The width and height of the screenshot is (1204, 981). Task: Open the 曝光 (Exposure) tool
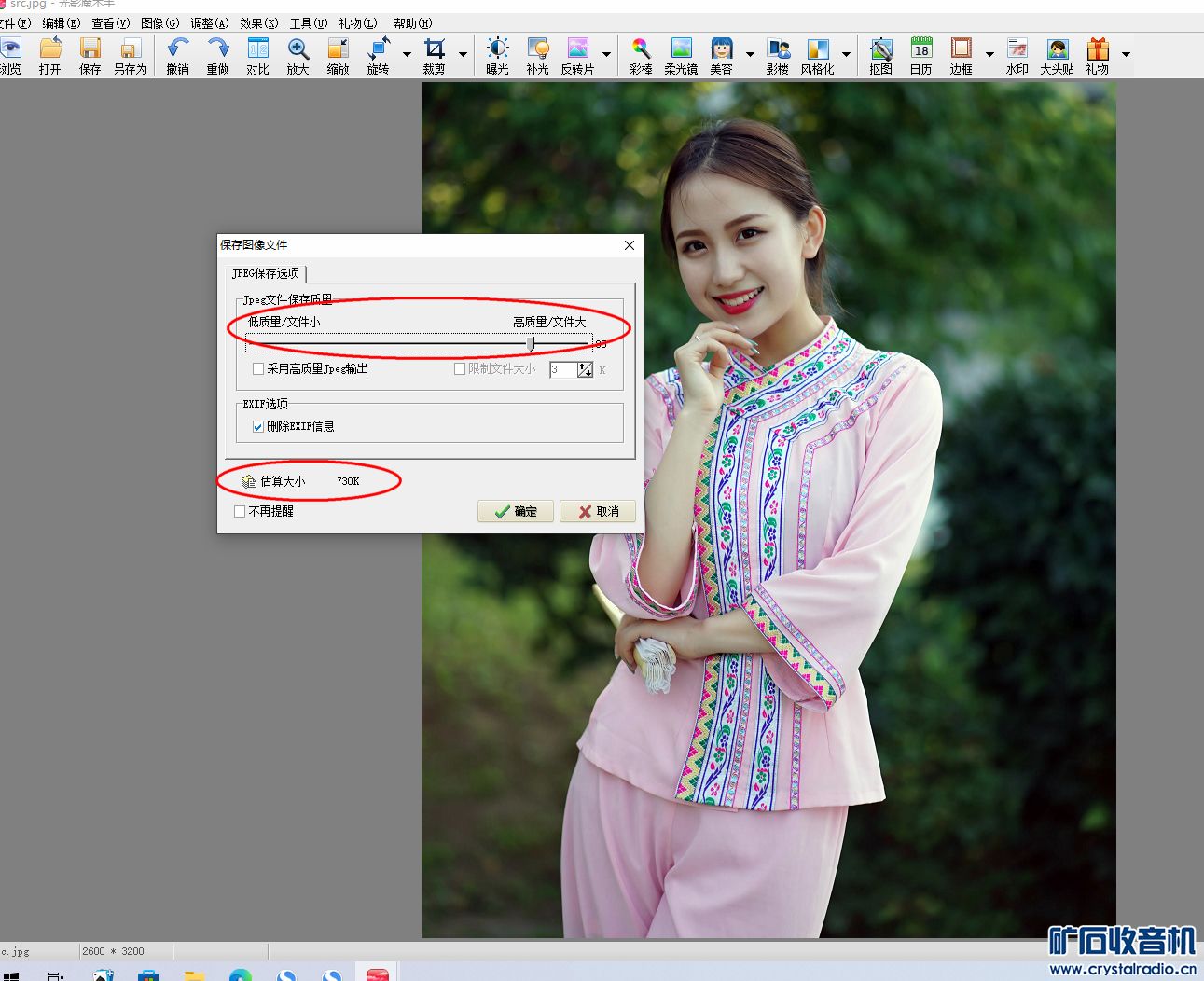pos(497,55)
